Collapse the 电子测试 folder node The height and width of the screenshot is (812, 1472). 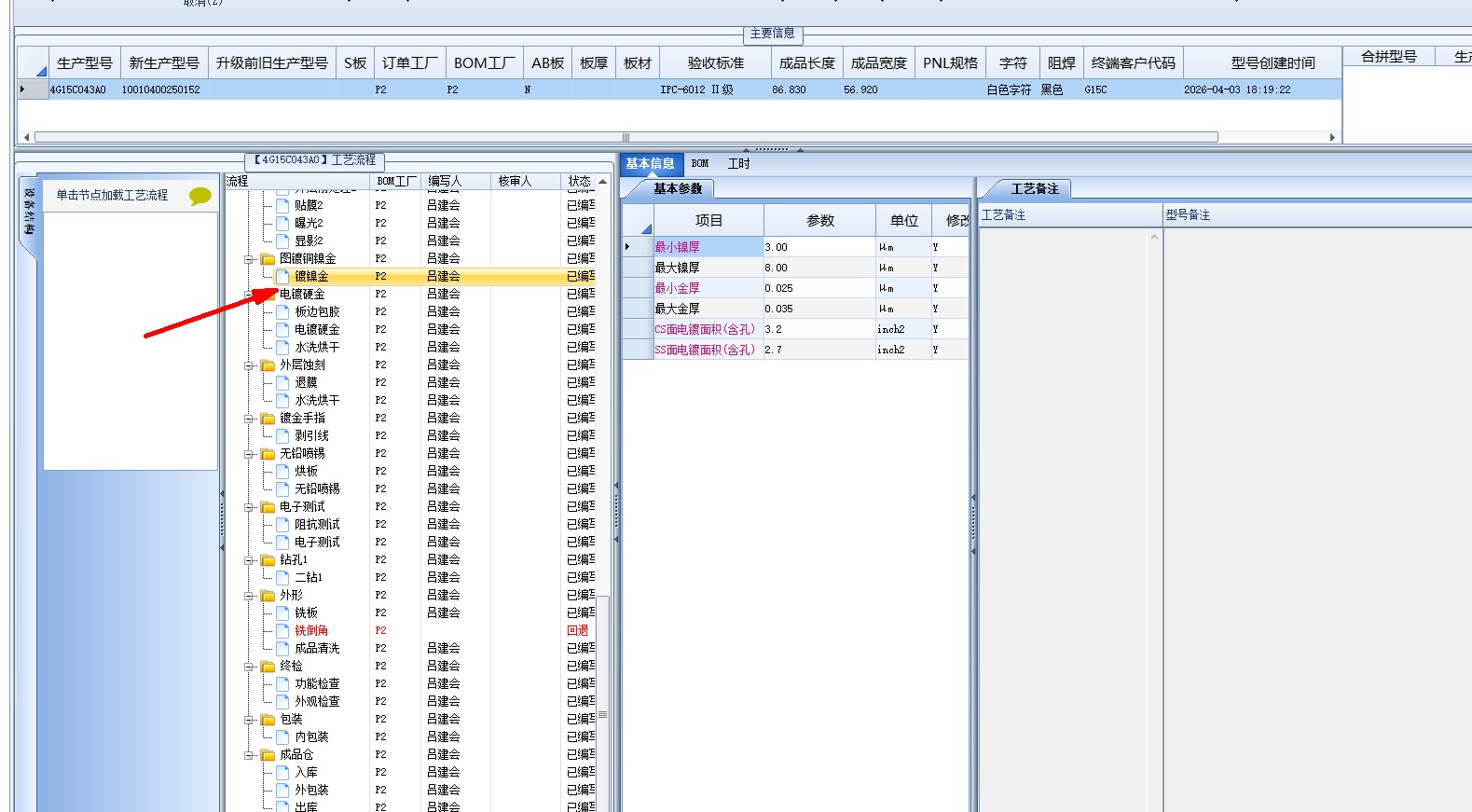coord(250,507)
